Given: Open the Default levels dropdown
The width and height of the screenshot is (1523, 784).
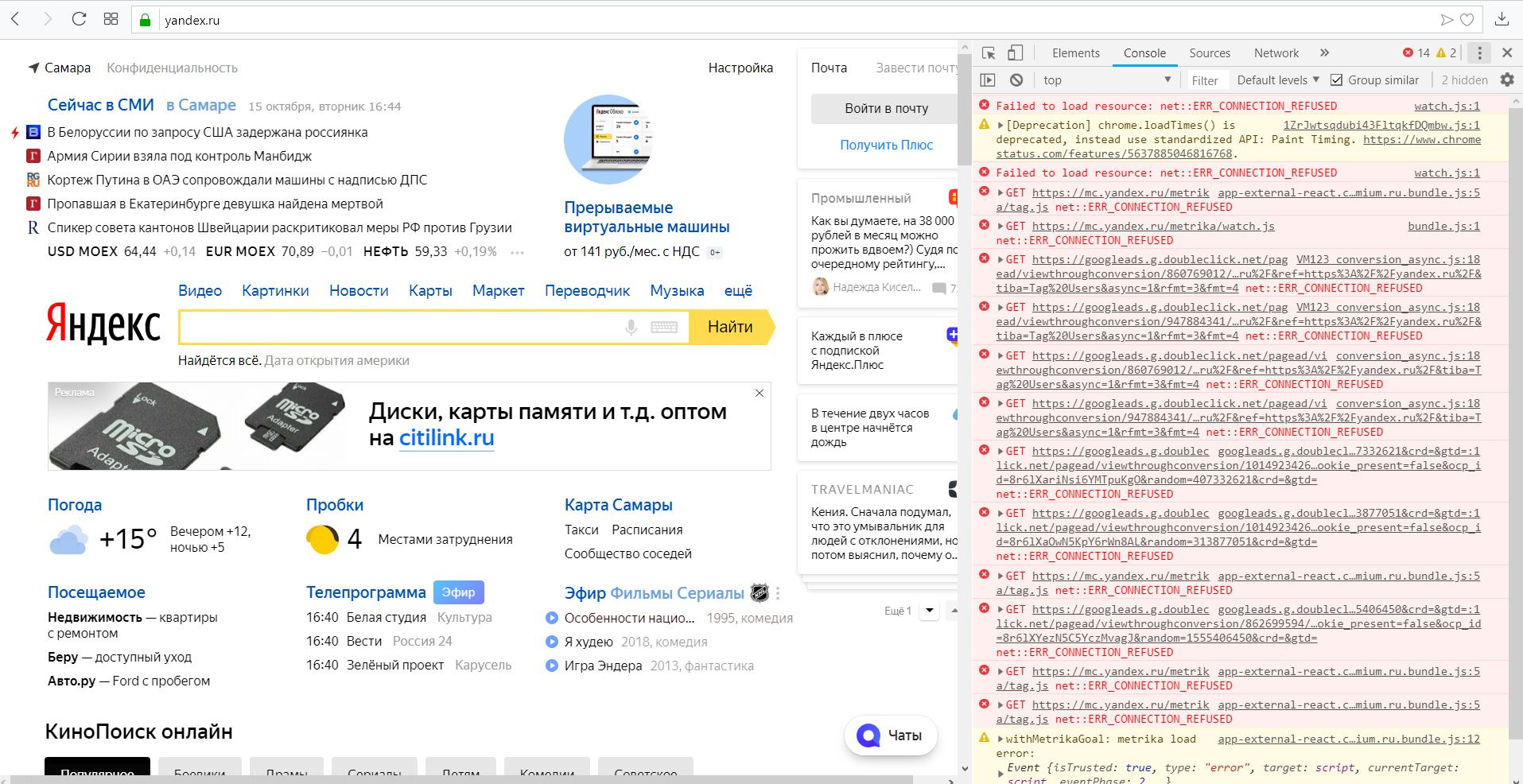Looking at the screenshot, I should click(1278, 80).
